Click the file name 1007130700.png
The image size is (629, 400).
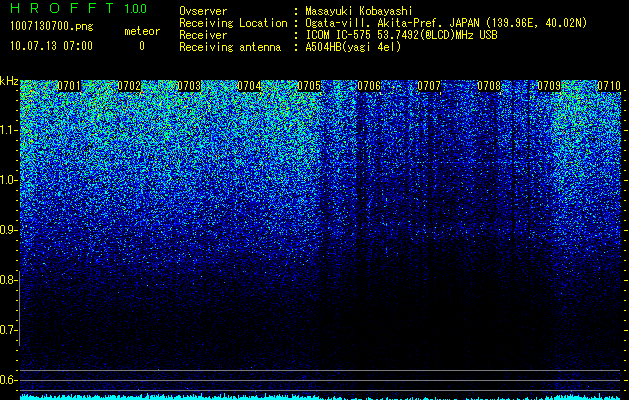pos(52,27)
